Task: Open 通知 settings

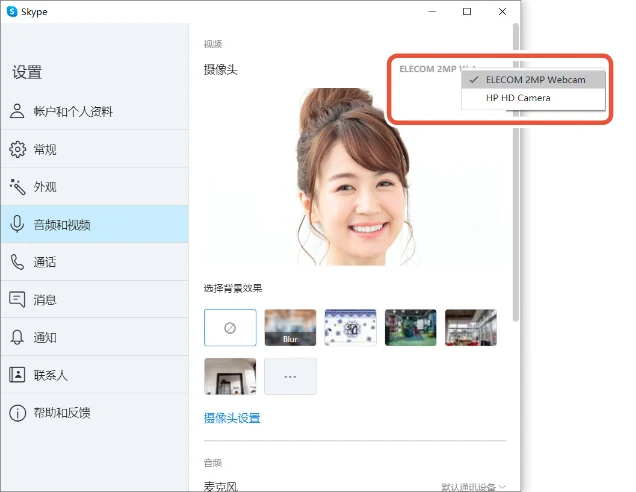Action: [95, 337]
